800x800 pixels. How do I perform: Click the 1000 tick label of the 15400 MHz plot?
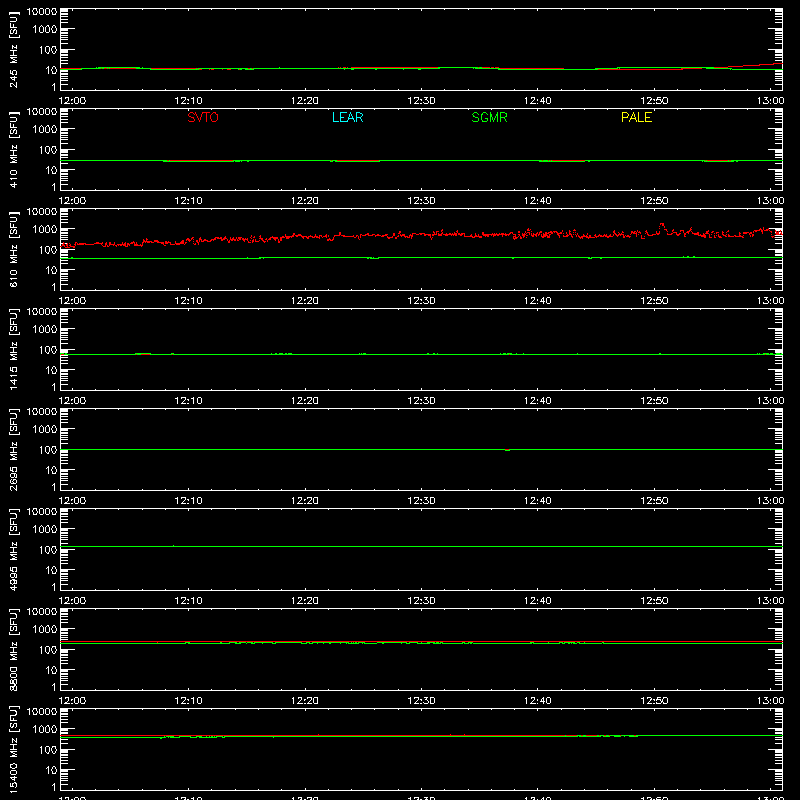[x=45, y=730]
